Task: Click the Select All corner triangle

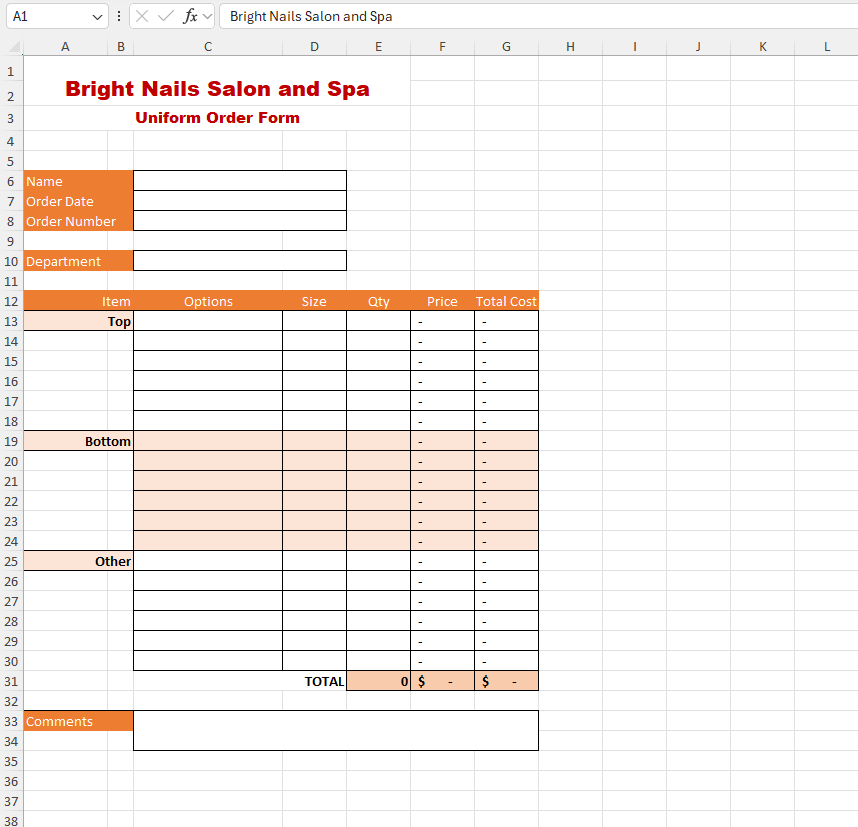Action: [15, 47]
